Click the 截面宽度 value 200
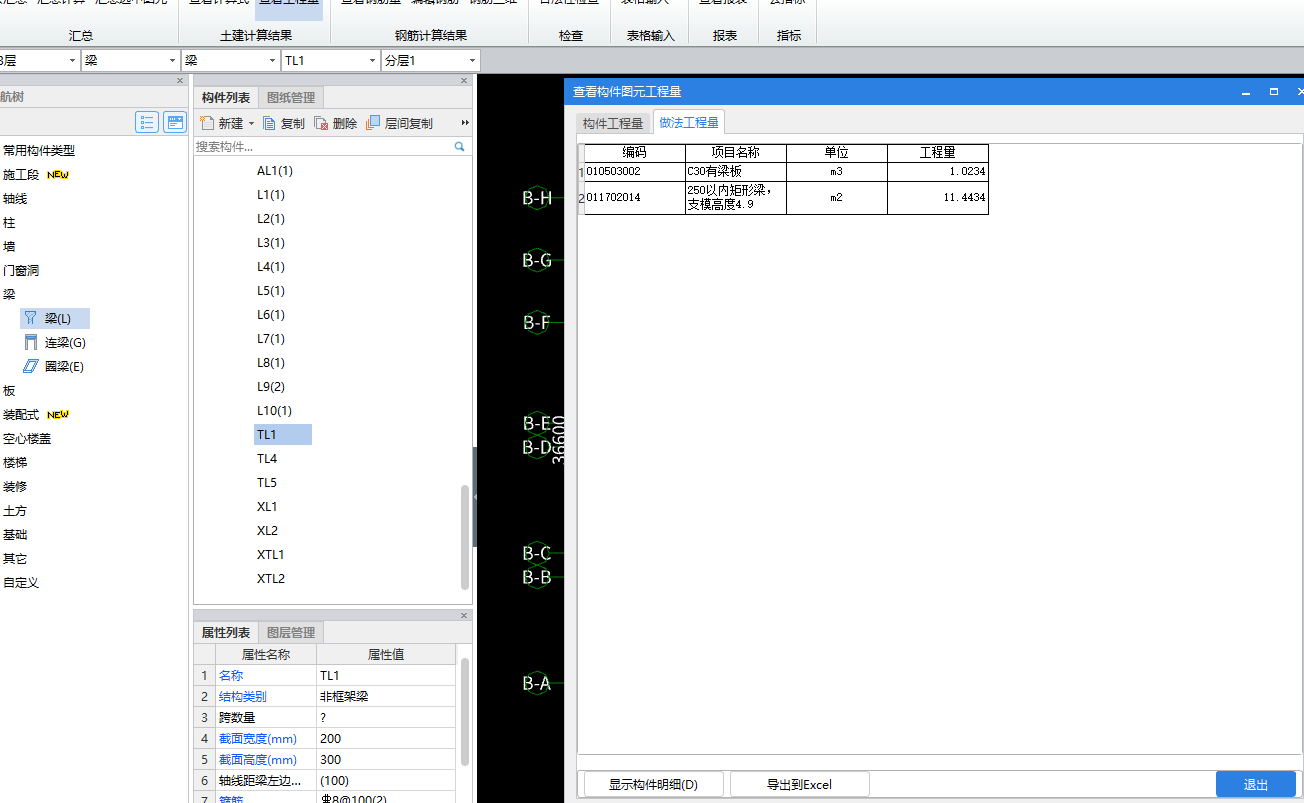The height and width of the screenshot is (803, 1304). (x=385, y=738)
